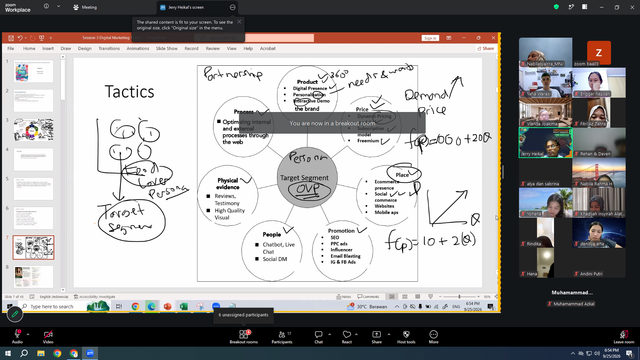The image size is (640, 360).
Task: Open Insert tab in shared PowerPoint
Action: coord(48,48)
